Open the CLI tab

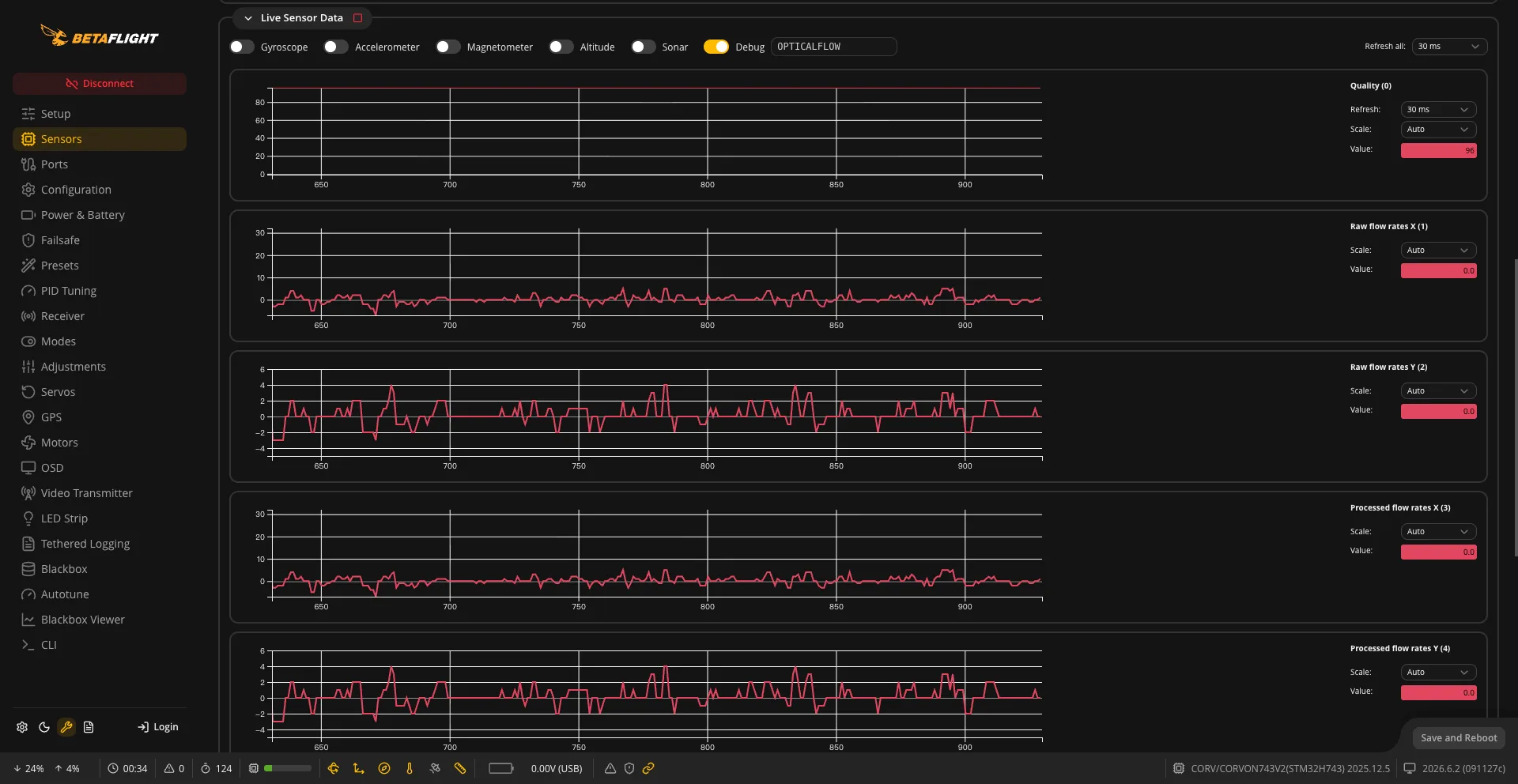pos(100,645)
